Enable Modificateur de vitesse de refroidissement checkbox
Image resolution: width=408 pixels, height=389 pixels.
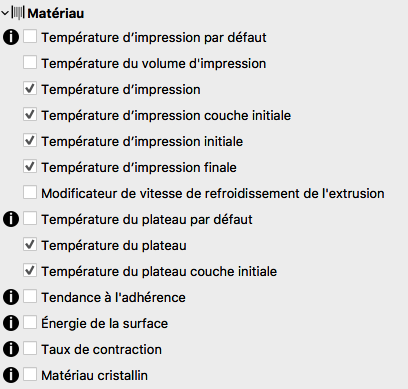pos(30,192)
